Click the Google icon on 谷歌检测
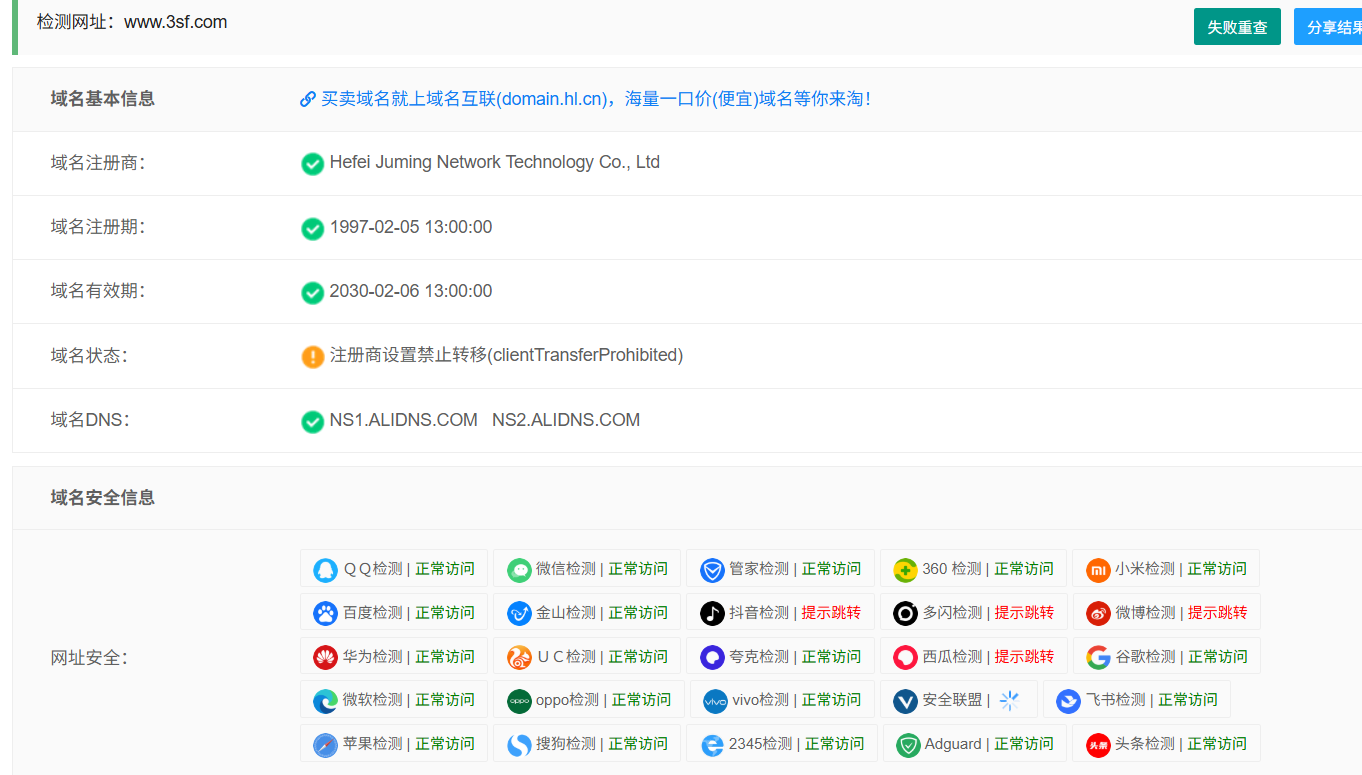The width and height of the screenshot is (1362, 775). point(1099,656)
